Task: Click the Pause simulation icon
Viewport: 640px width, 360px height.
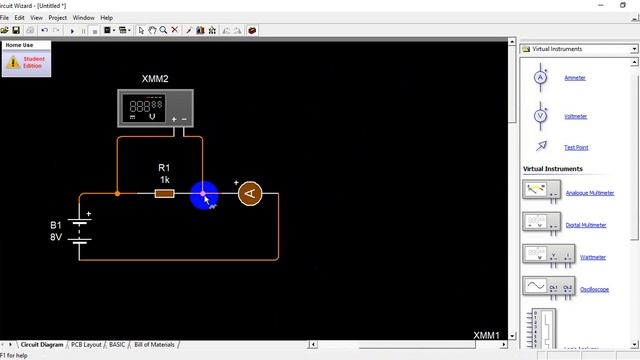Action: click(x=83, y=31)
